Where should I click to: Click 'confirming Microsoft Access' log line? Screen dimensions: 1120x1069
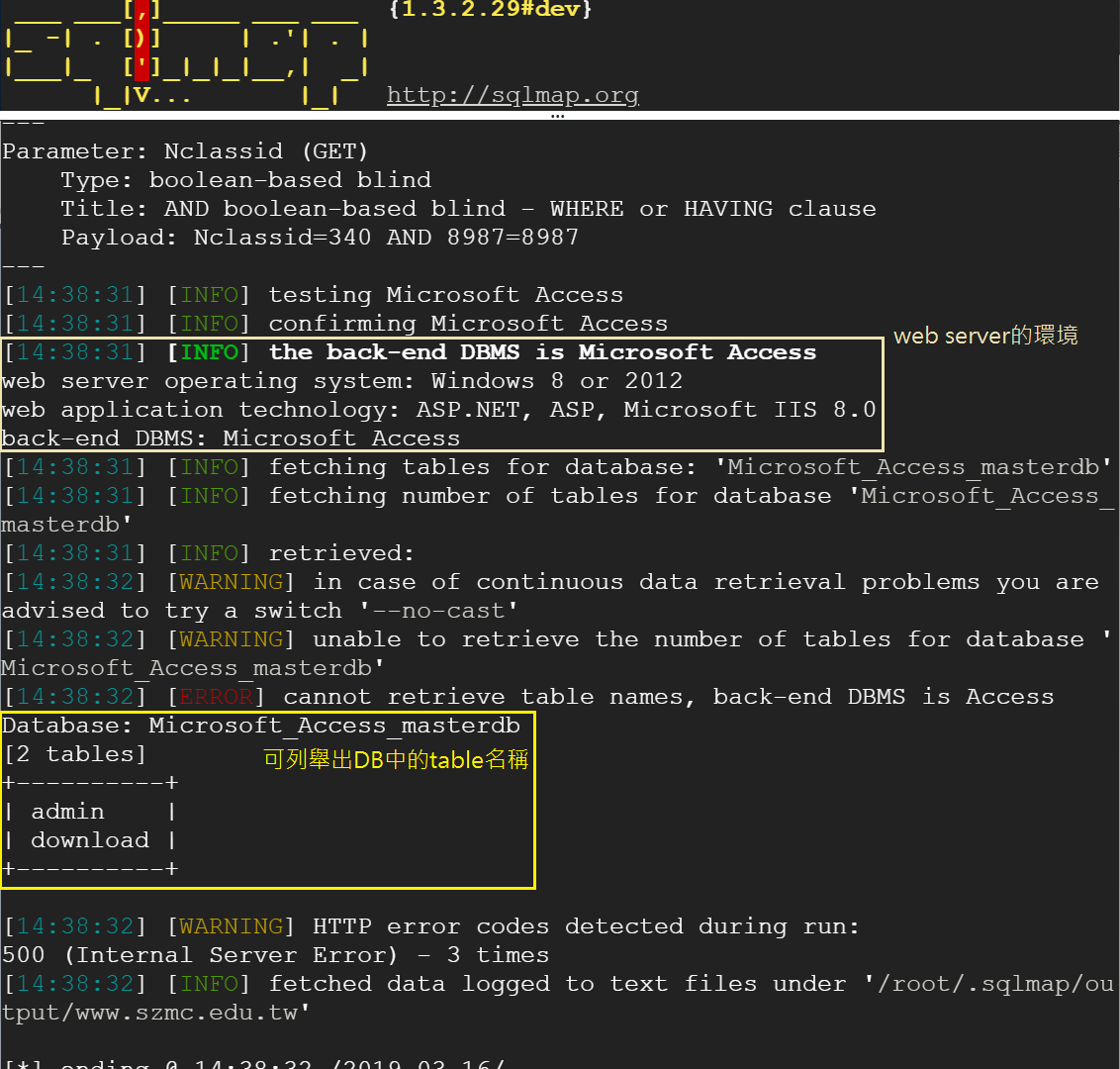tap(335, 324)
